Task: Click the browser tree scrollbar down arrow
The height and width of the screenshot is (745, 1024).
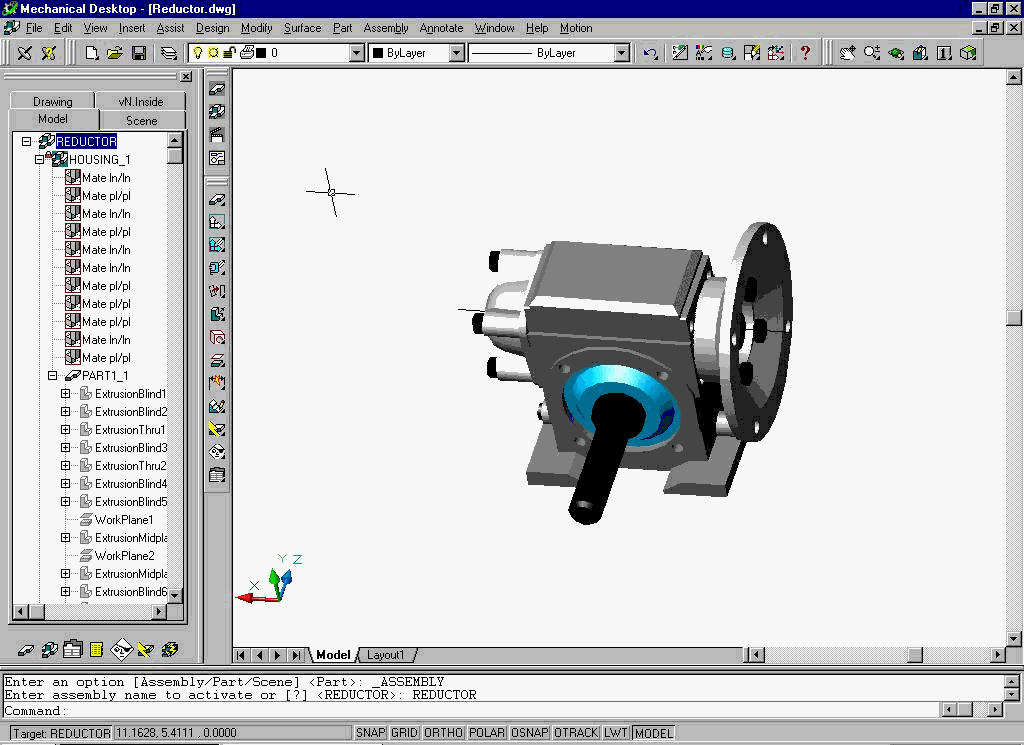Action: point(174,595)
